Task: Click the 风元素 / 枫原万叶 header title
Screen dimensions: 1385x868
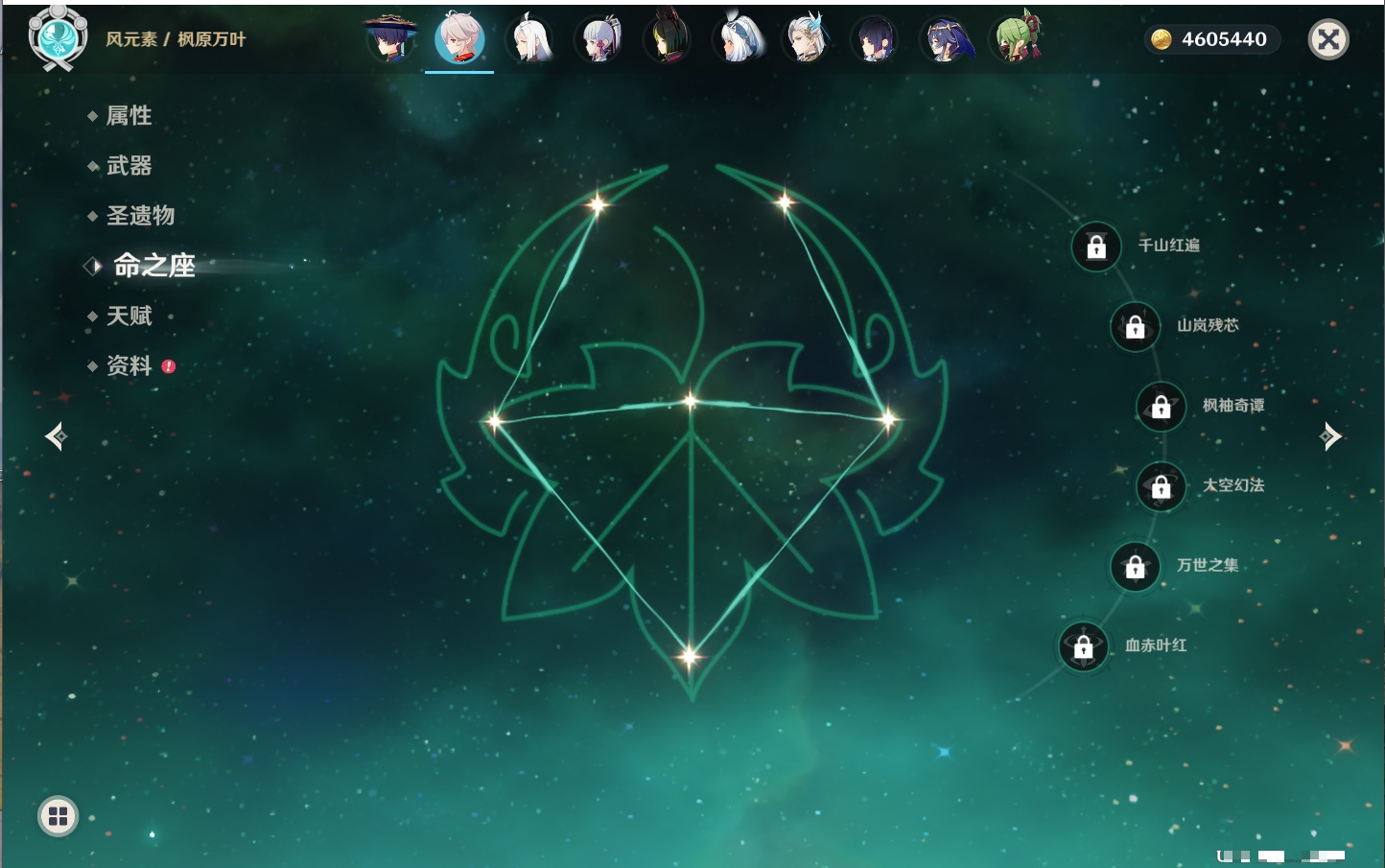Action: pyautogui.click(x=176, y=39)
